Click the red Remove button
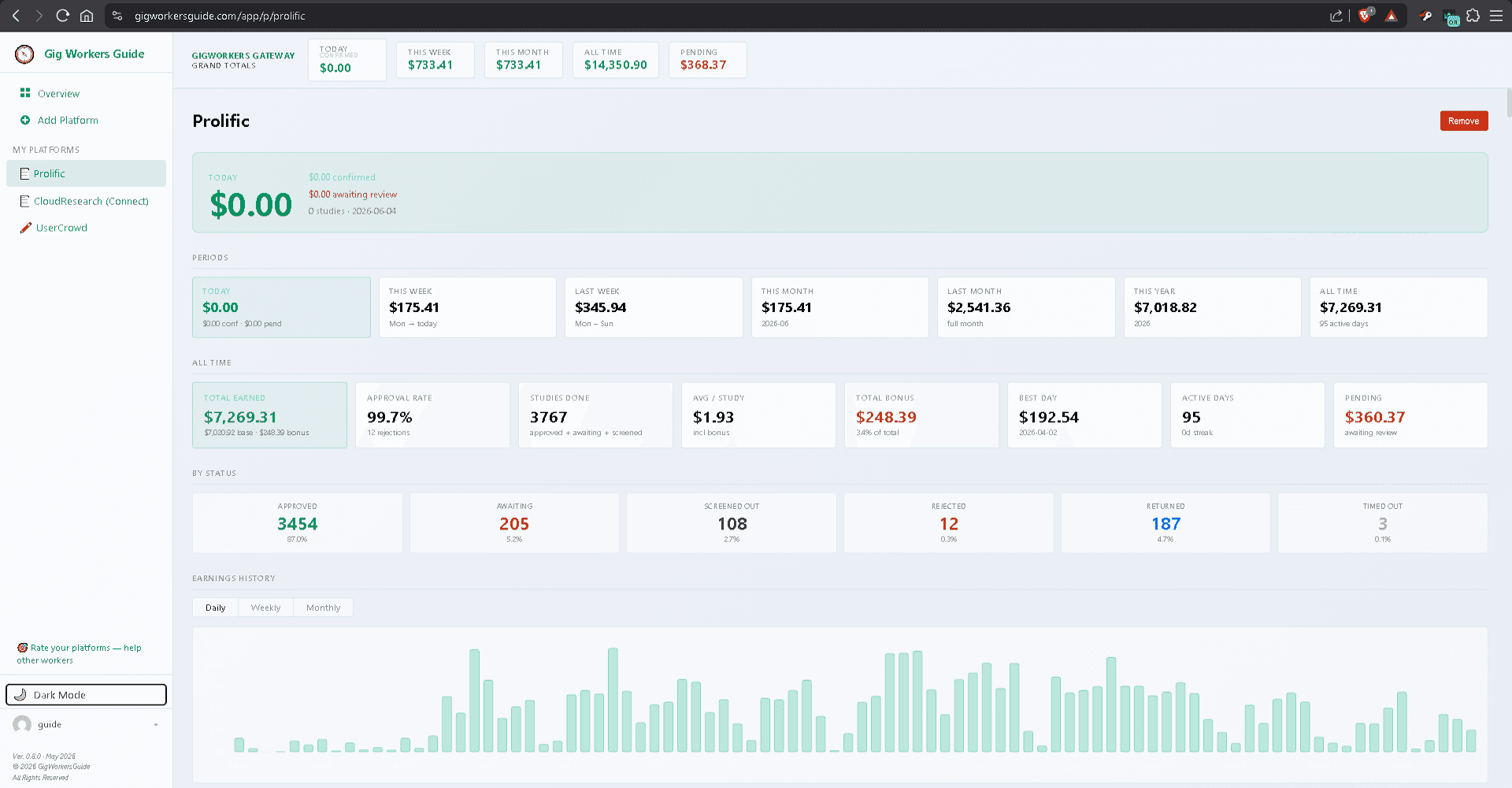Viewport: 1512px width, 788px height. pos(1463,121)
